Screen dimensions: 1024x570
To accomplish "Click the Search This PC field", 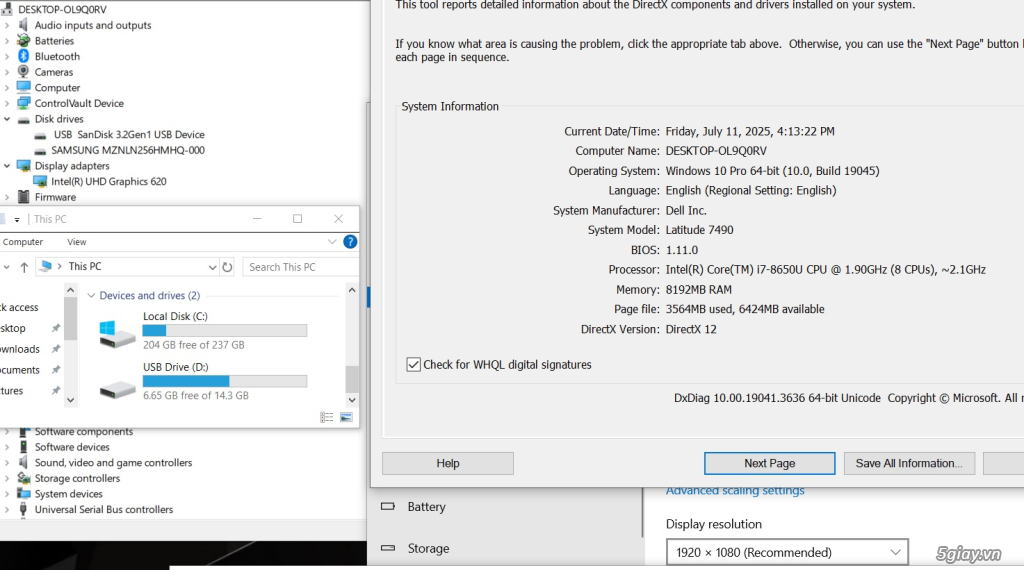I will pyautogui.click(x=300, y=267).
